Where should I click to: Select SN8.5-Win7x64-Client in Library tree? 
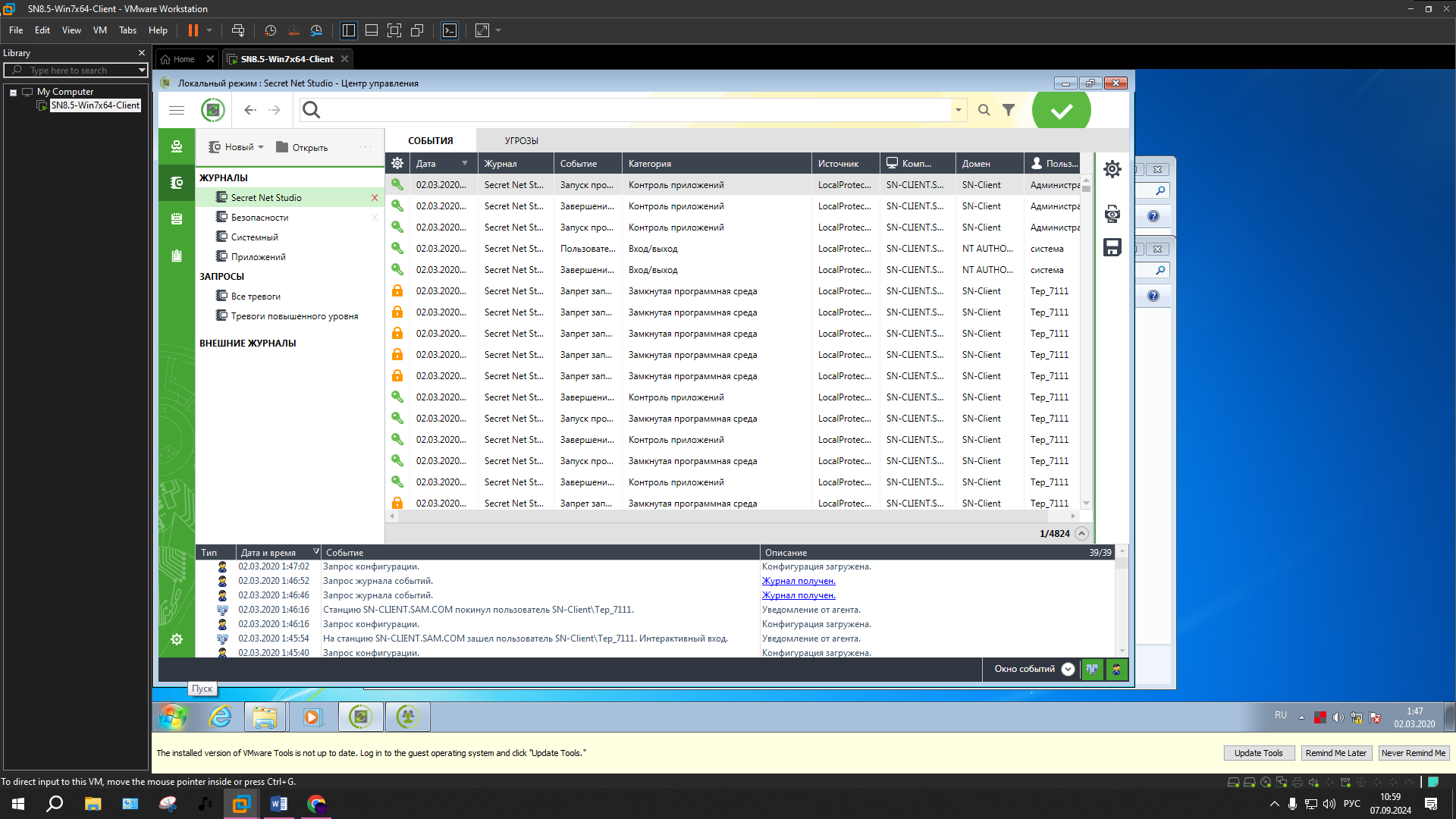(96, 105)
